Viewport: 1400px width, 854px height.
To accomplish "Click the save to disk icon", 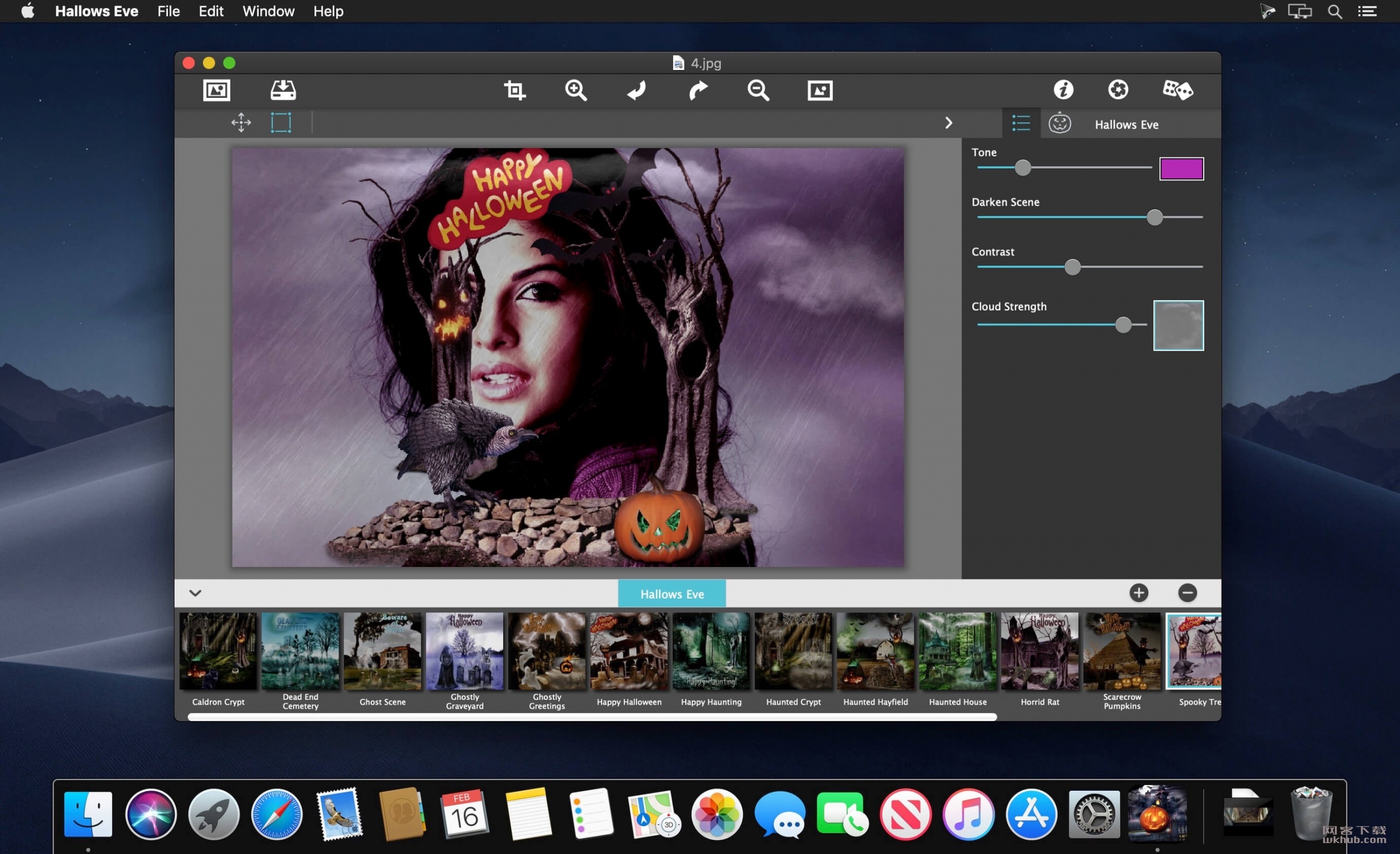I will (x=283, y=90).
